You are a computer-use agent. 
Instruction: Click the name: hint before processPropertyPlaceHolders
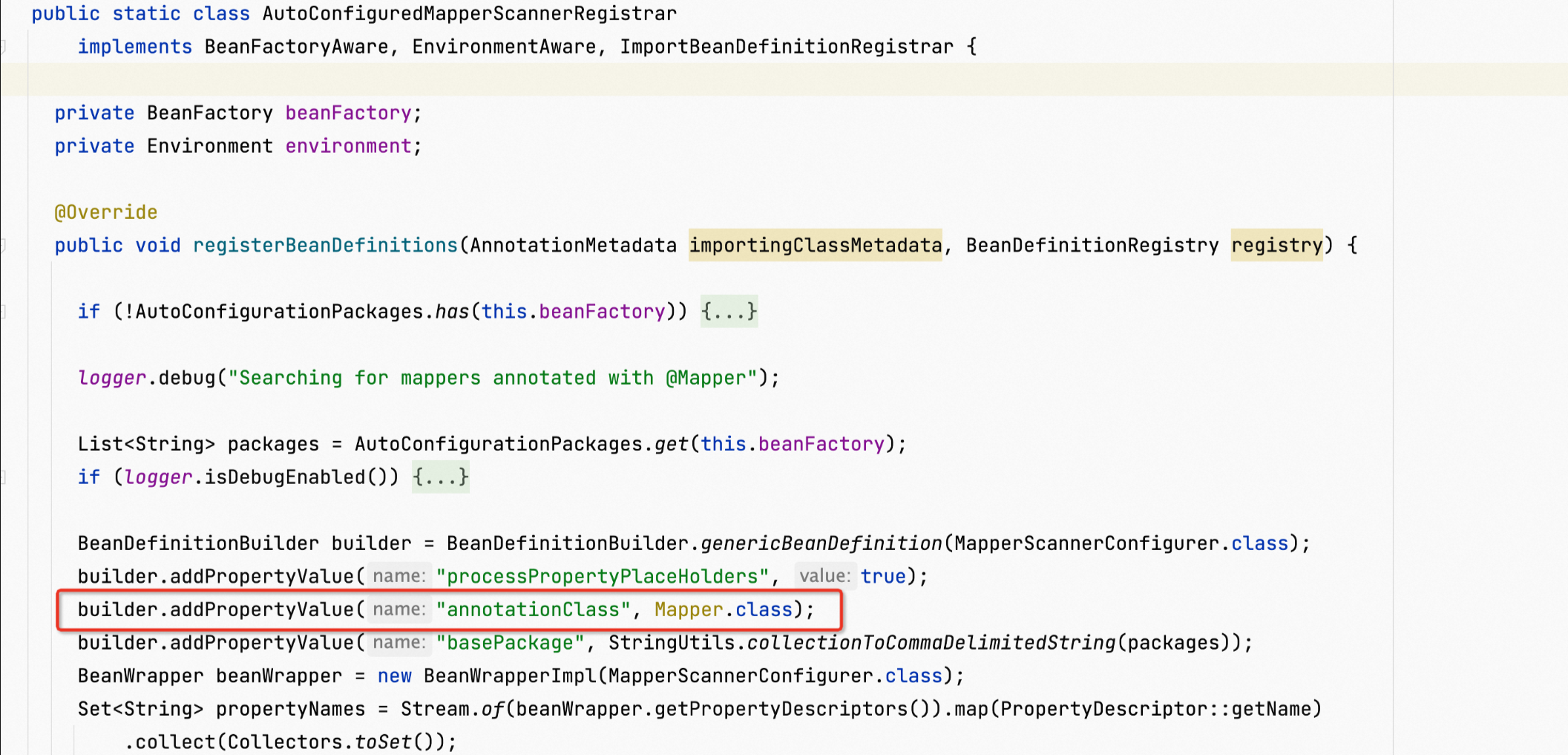click(x=398, y=576)
